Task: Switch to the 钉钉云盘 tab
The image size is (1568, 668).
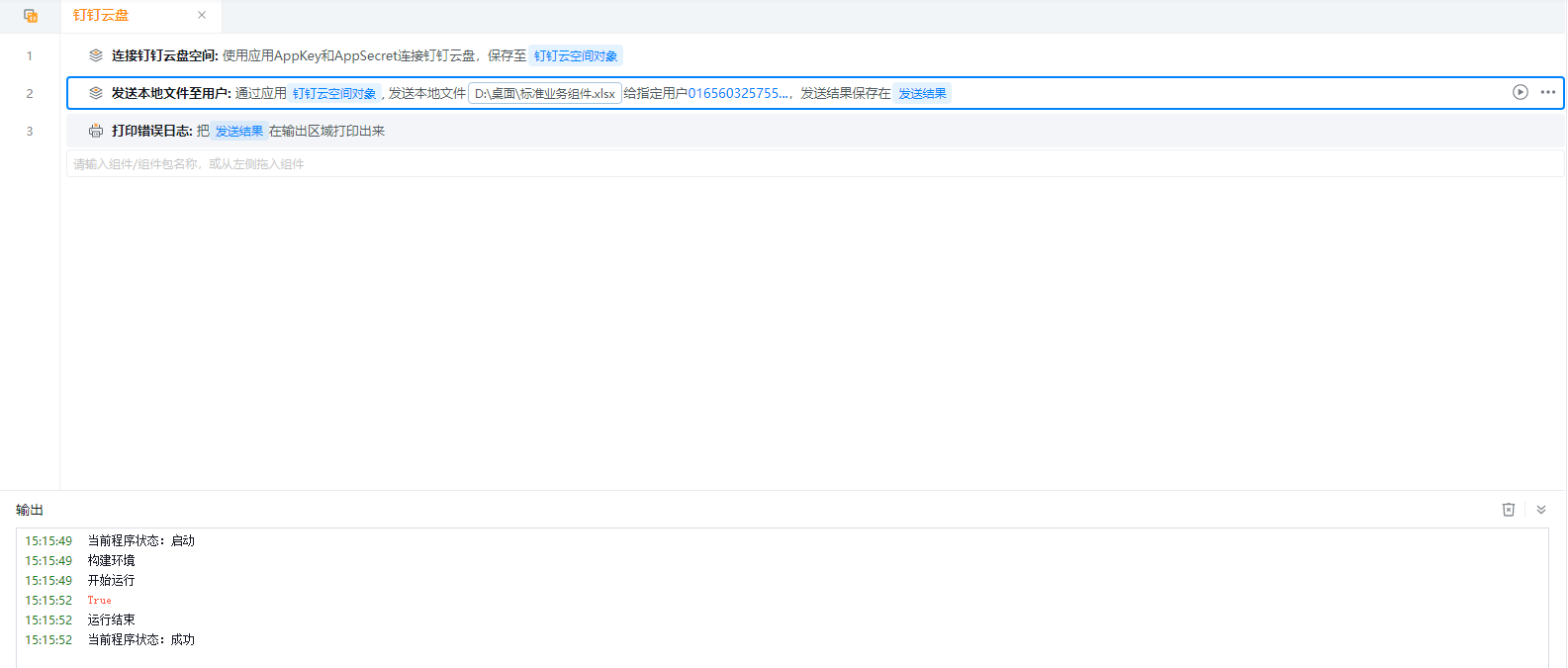Action: [x=101, y=16]
